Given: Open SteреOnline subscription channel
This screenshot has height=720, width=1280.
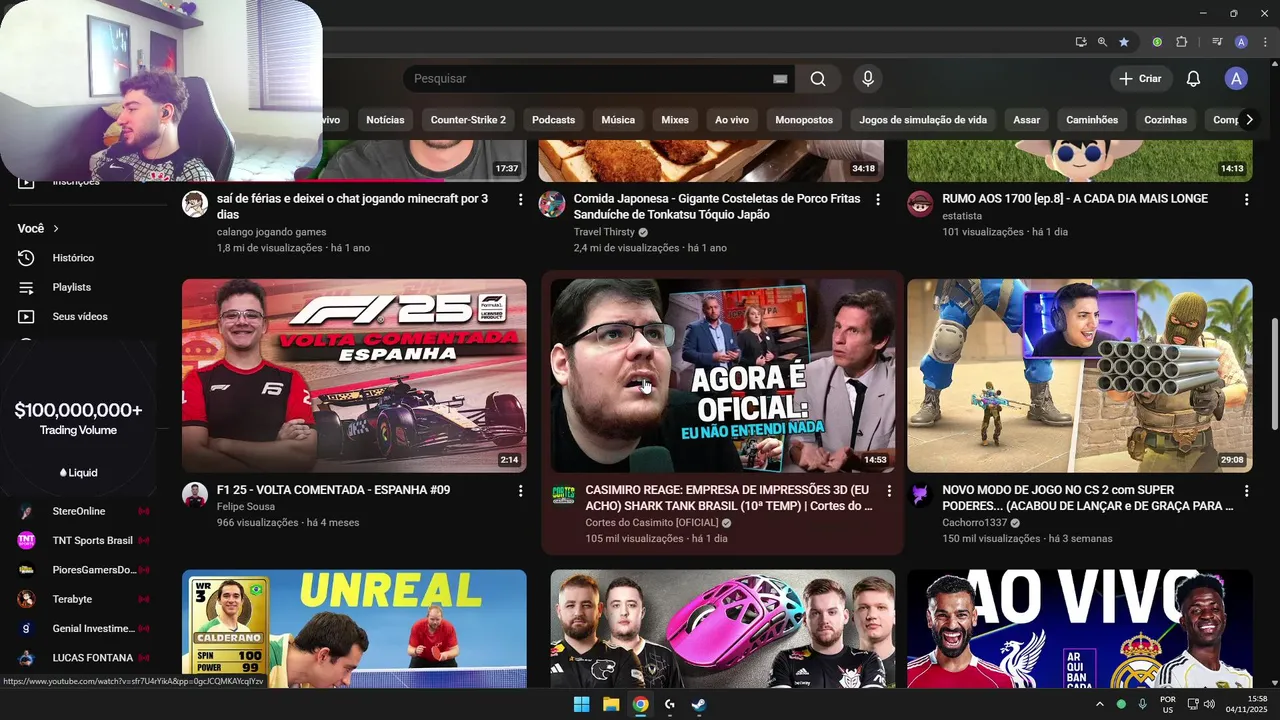Looking at the screenshot, I should coord(80,511).
